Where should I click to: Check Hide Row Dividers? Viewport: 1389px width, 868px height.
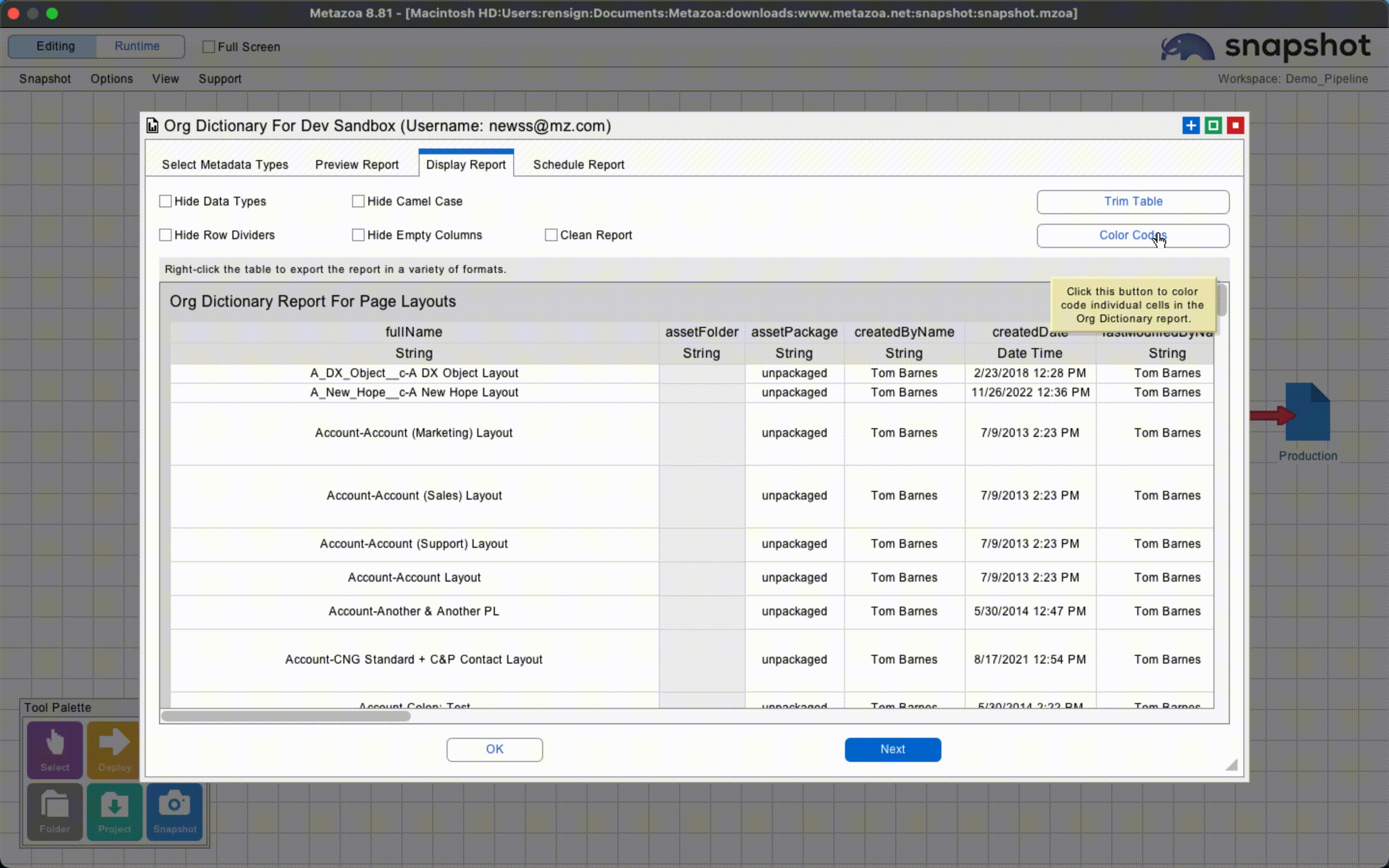tap(165, 235)
